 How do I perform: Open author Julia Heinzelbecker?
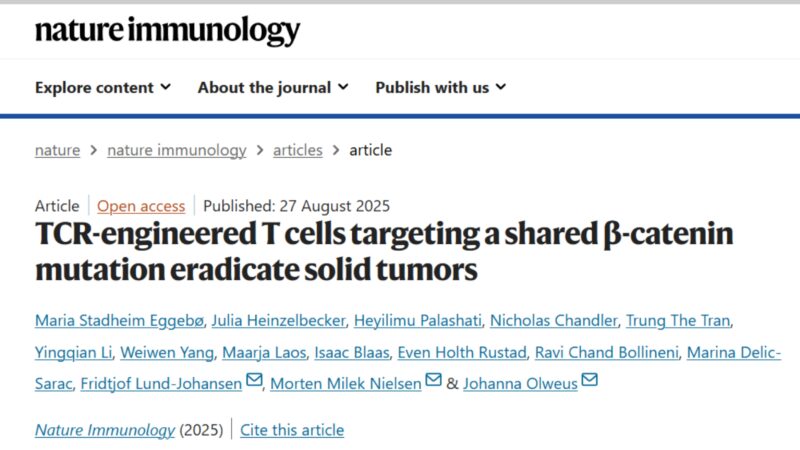[x=279, y=320]
